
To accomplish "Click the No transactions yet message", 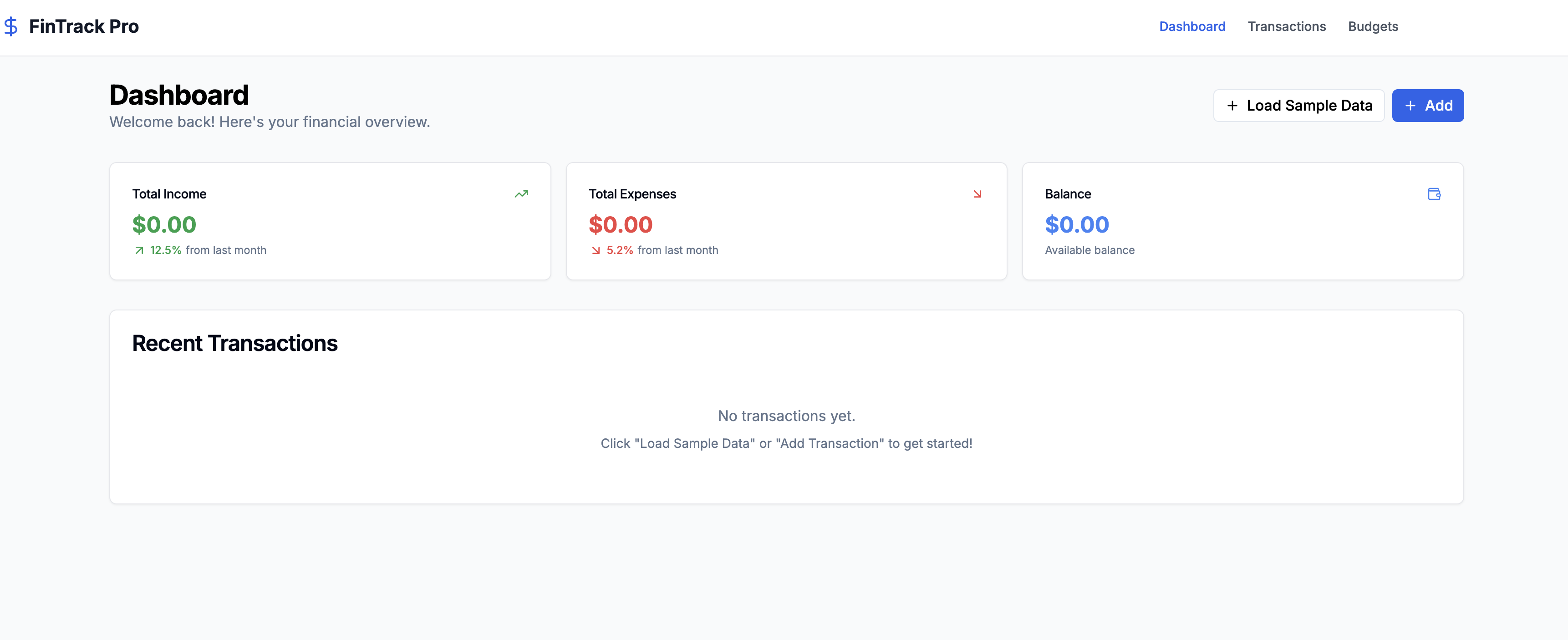I will click(786, 416).
